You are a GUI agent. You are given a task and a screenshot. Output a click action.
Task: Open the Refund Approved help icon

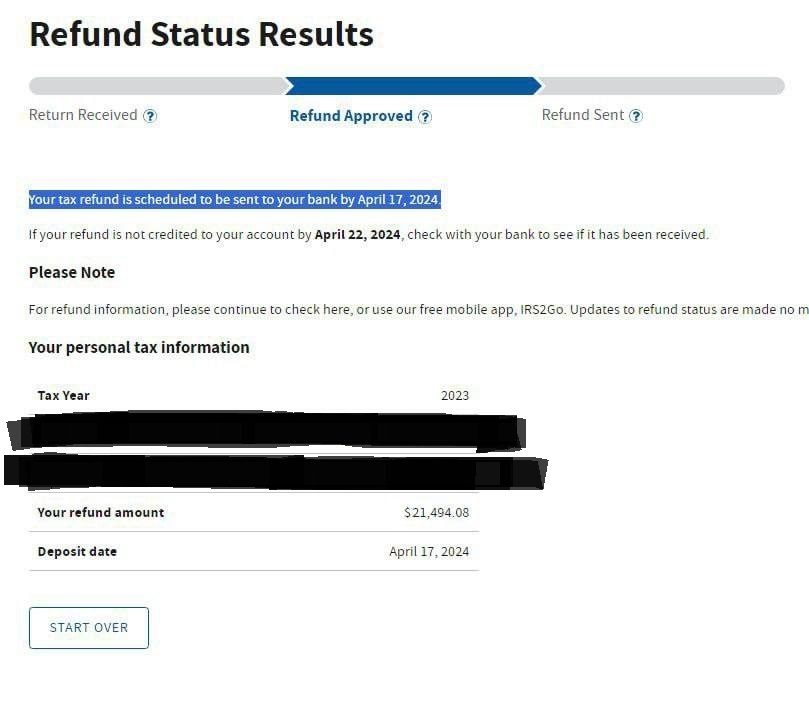[x=425, y=117]
